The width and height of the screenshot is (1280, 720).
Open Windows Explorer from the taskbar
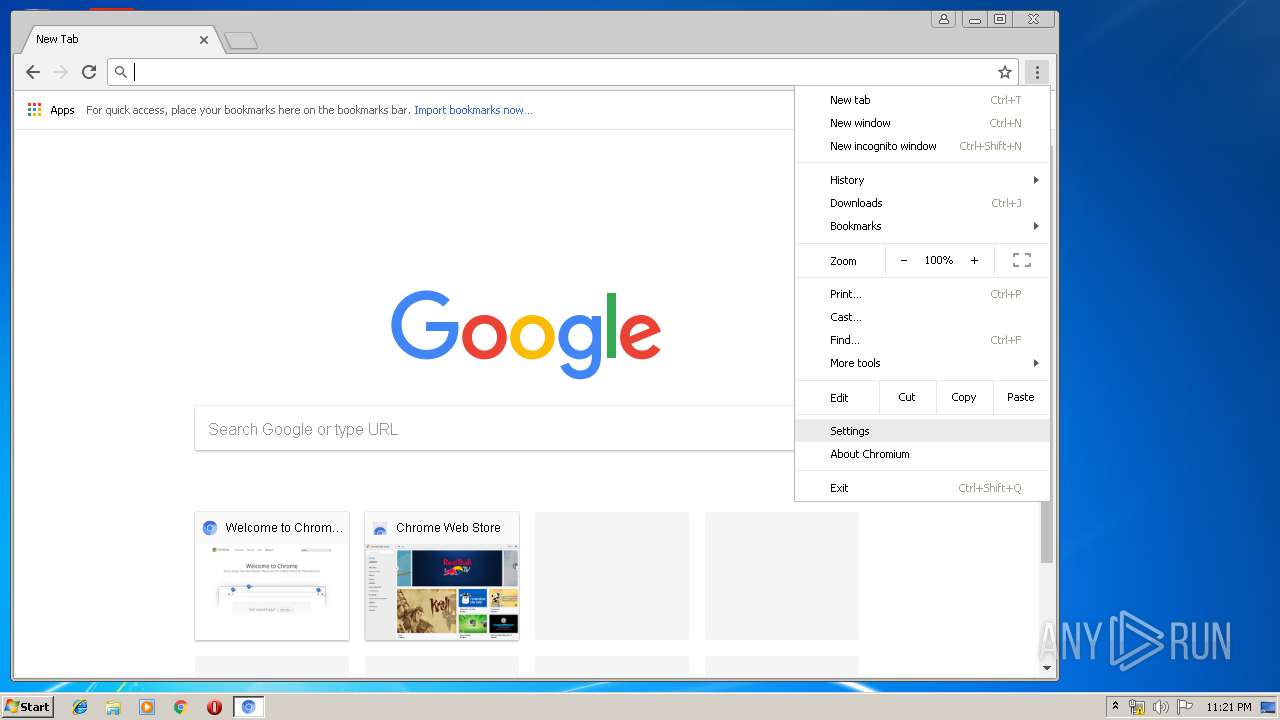[113, 707]
